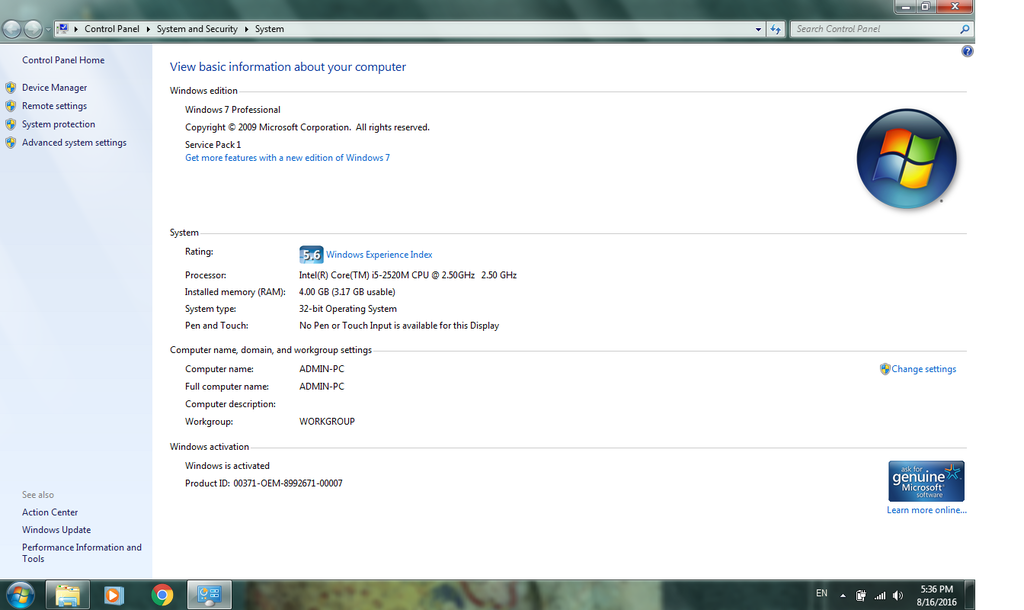
Task: Click the volume speaker tray icon
Action: click(898, 595)
